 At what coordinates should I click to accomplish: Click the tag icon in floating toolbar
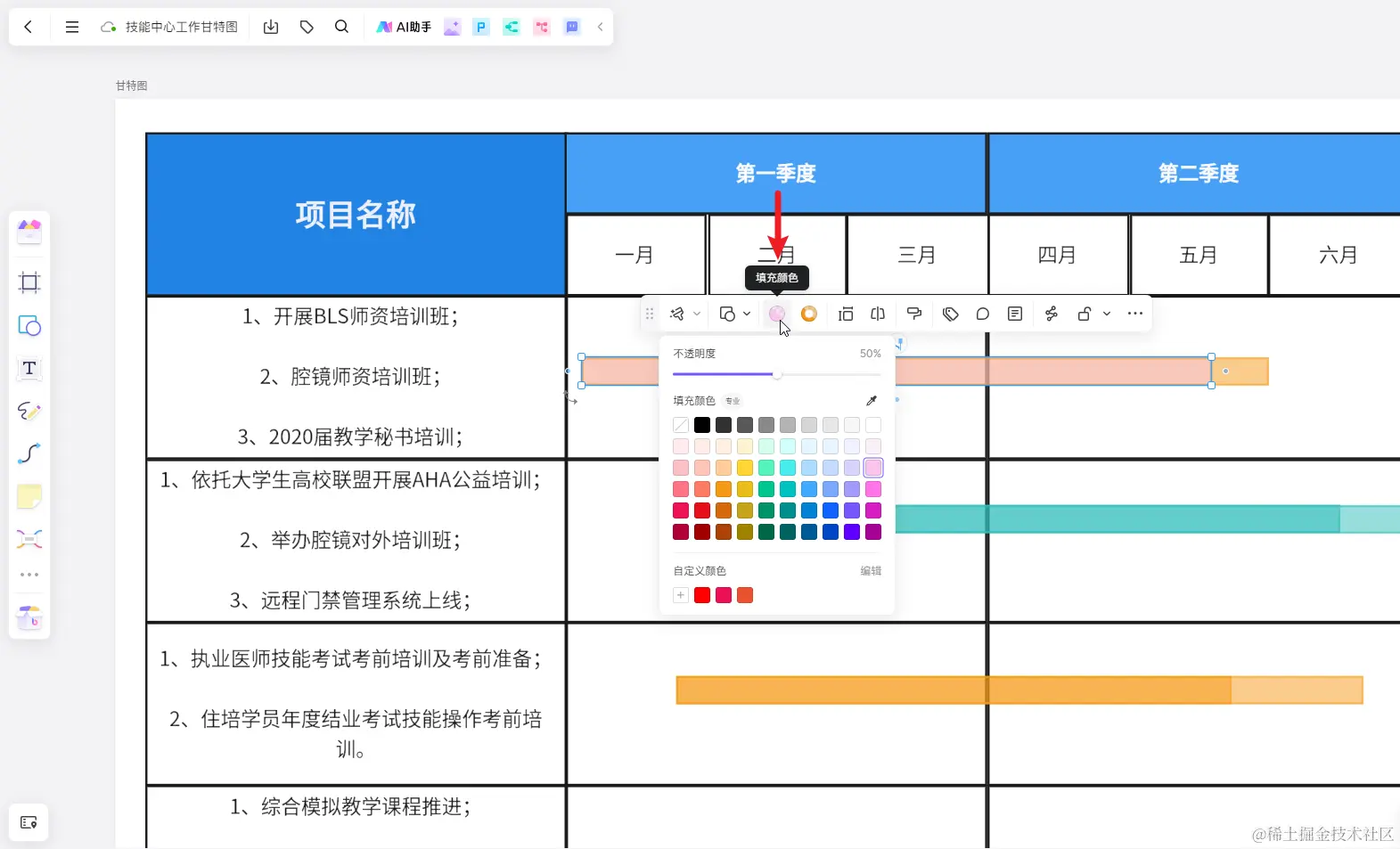tap(951, 314)
